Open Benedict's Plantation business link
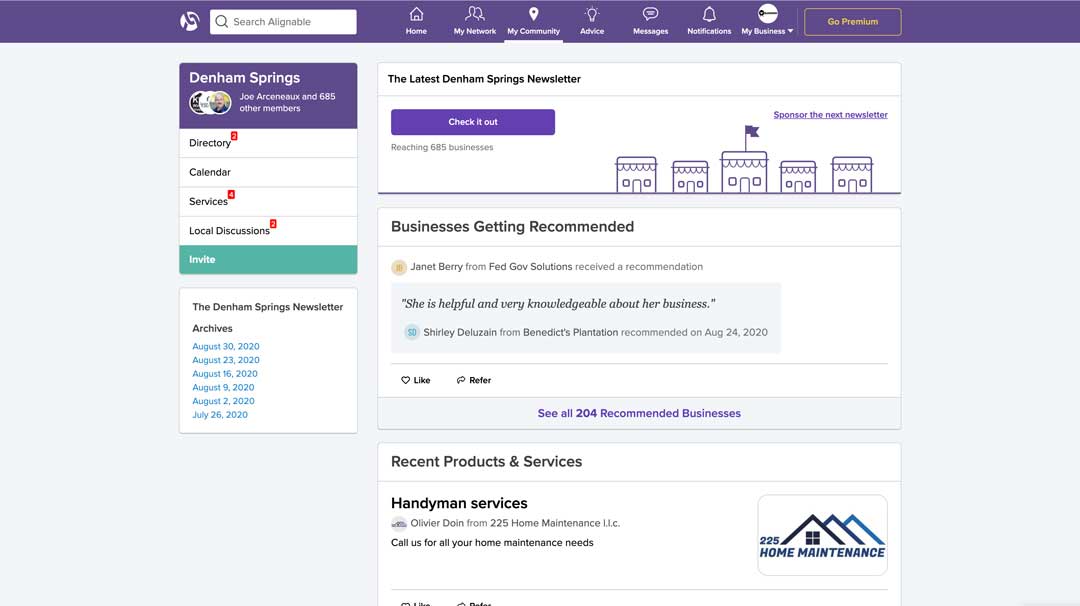Screen dimensions: 1080x606 570,332
